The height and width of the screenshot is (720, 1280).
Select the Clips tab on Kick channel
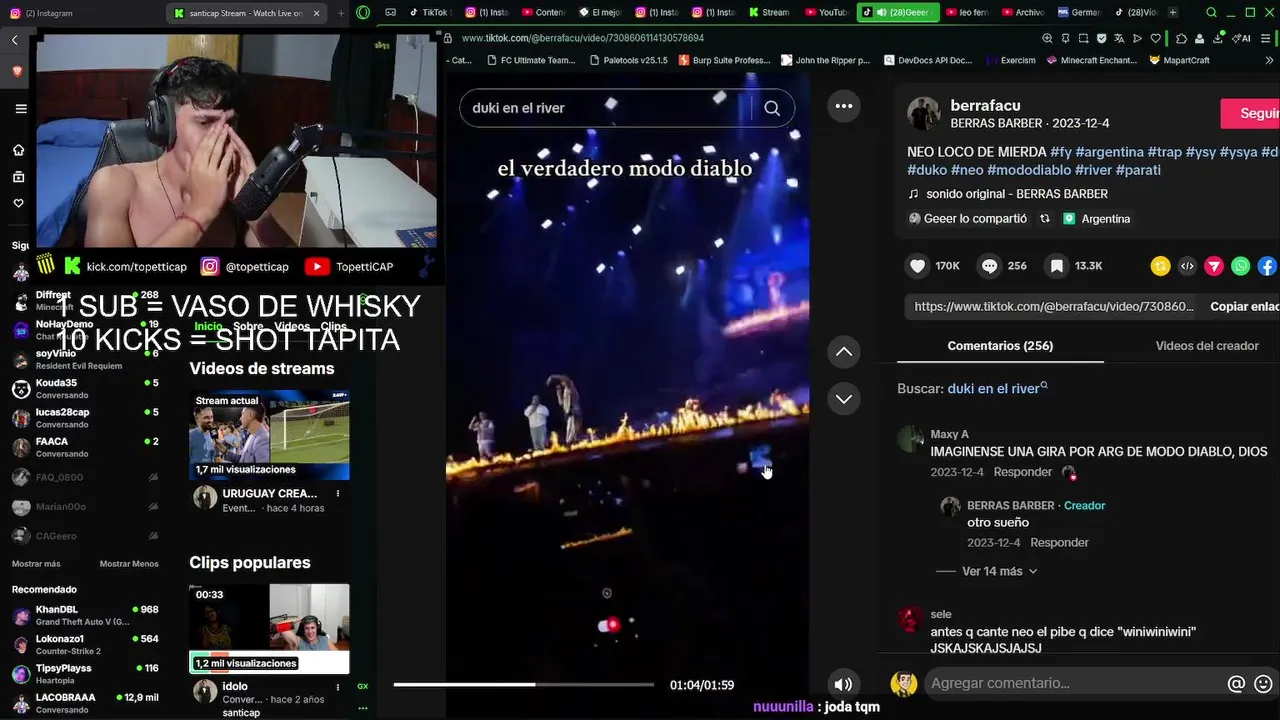[333, 327]
